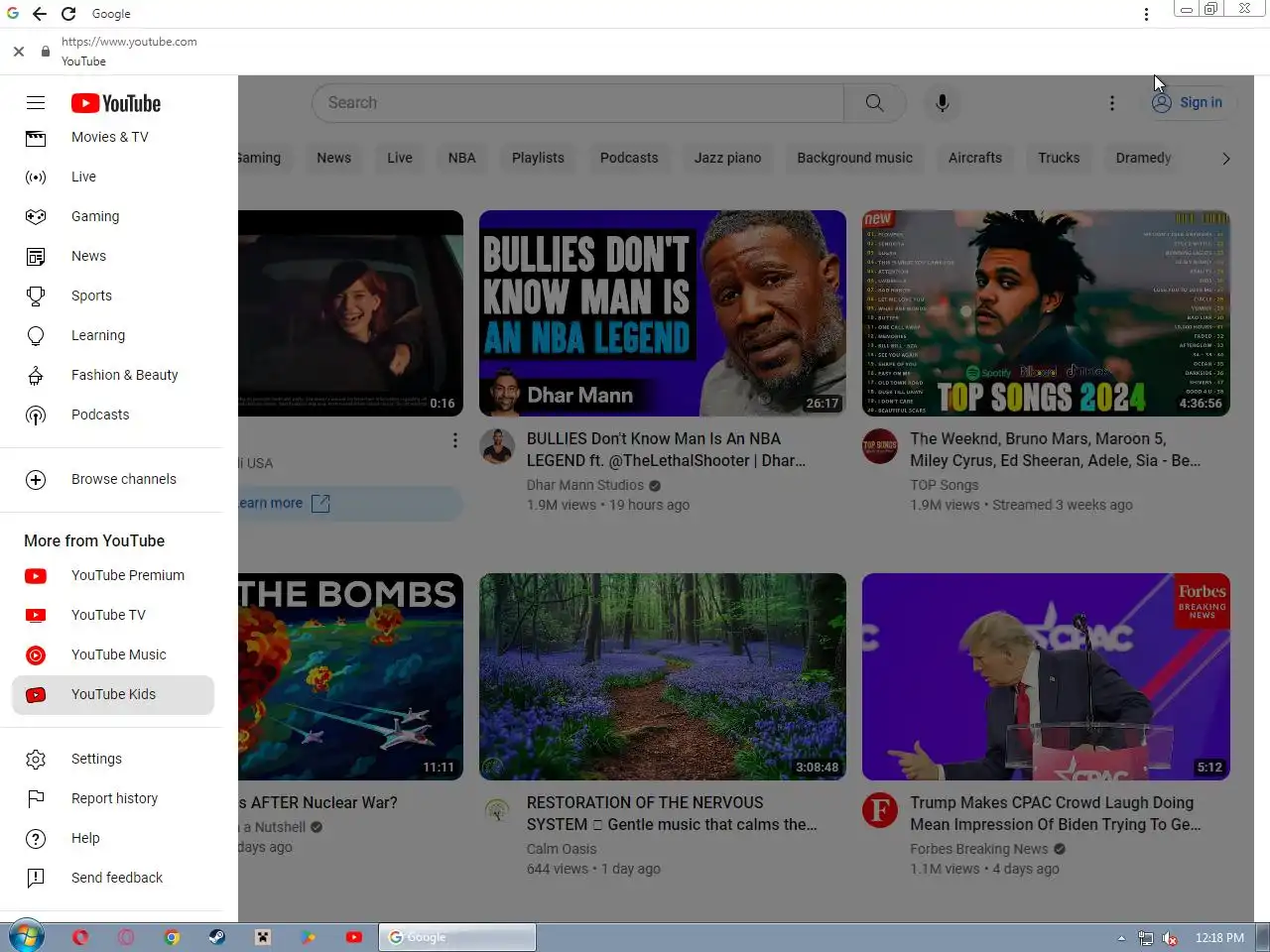Open the Sports trophy icon
Image resolution: width=1270 pixels, height=952 pixels.
point(36,296)
